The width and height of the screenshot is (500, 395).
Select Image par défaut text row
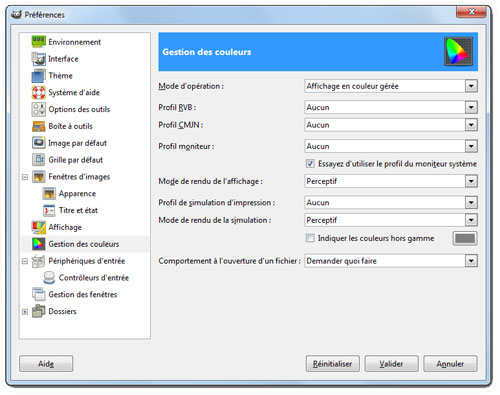pyautogui.click(x=77, y=143)
